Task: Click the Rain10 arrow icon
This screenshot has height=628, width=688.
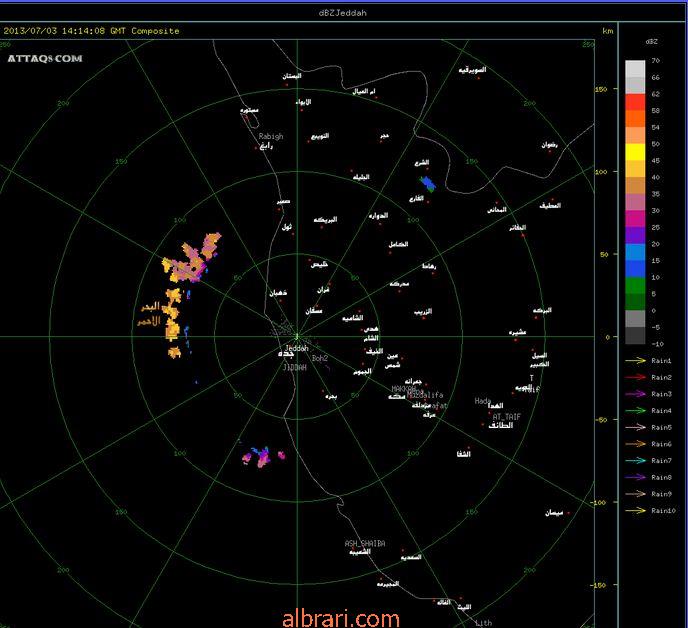Action: 635,511
